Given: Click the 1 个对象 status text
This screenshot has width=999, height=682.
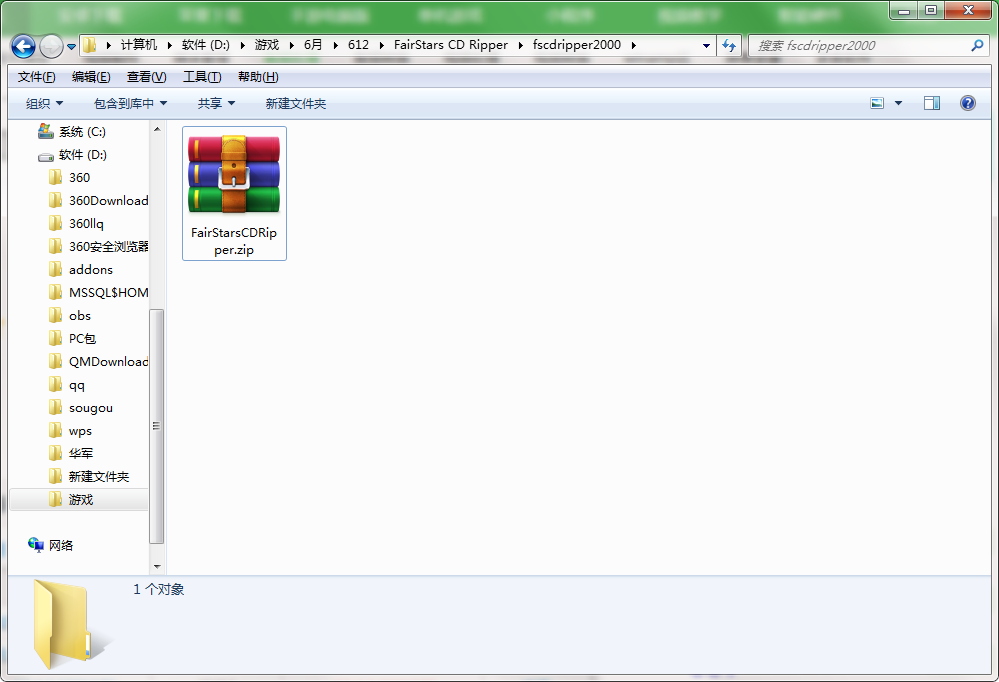Looking at the screenshot, I should pyautogui.click(x=159, y=590).
